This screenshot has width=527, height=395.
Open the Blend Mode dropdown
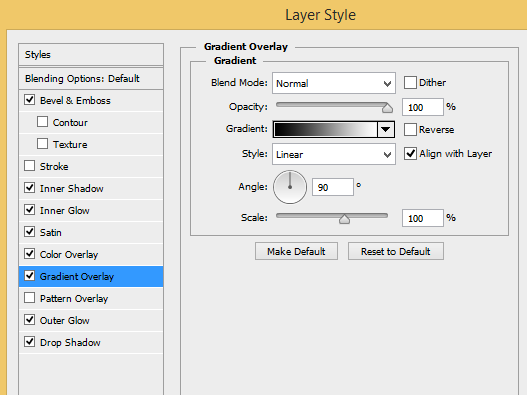tap(334, 83)
